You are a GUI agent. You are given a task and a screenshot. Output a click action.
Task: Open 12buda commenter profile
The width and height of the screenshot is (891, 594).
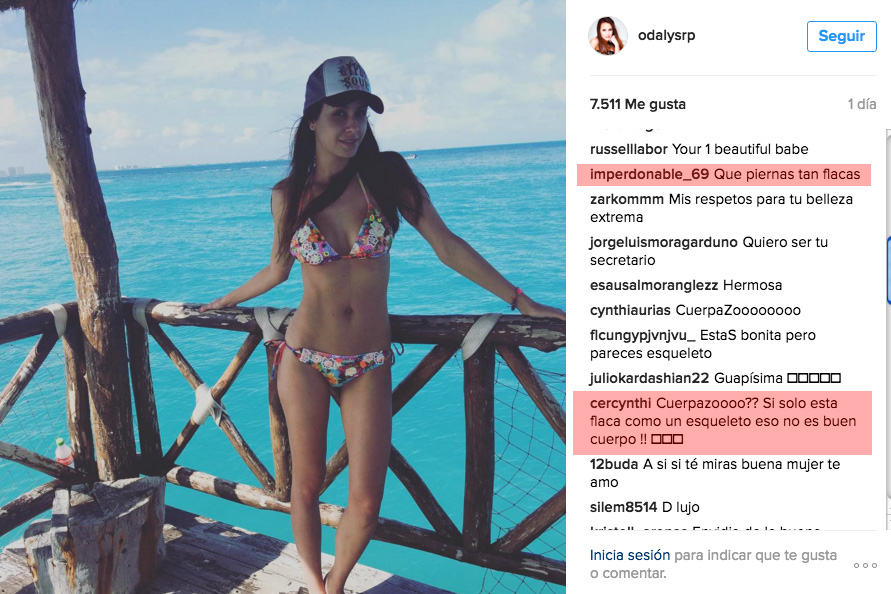tap(614, 464)
